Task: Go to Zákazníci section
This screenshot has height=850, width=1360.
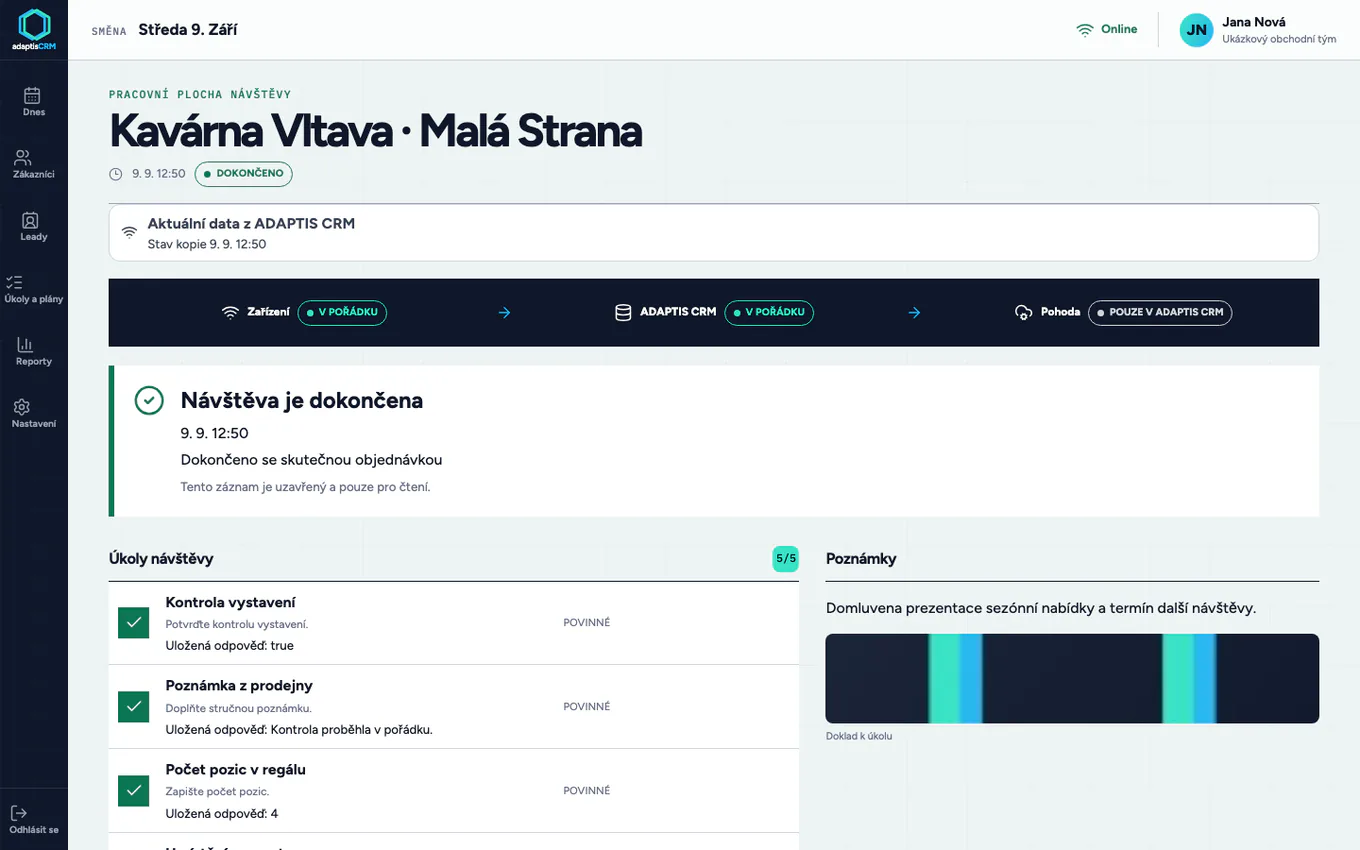Action: tap(34, 164)
